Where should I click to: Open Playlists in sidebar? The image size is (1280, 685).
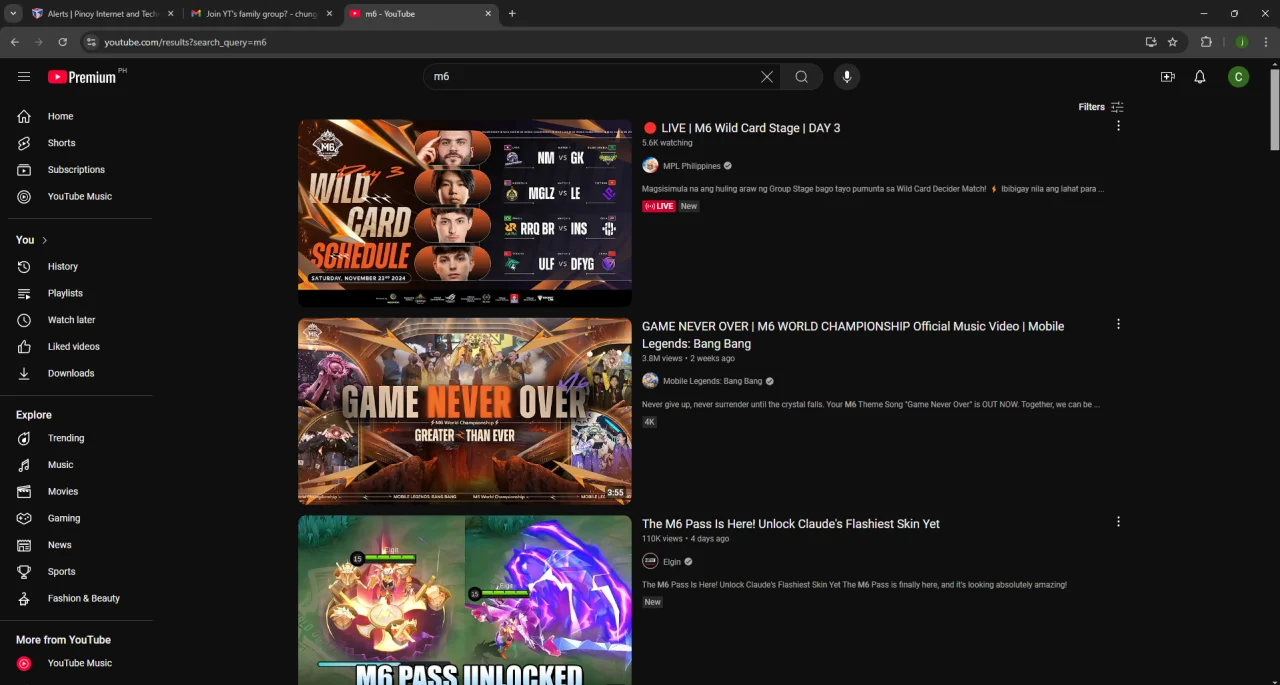point(80,293)
